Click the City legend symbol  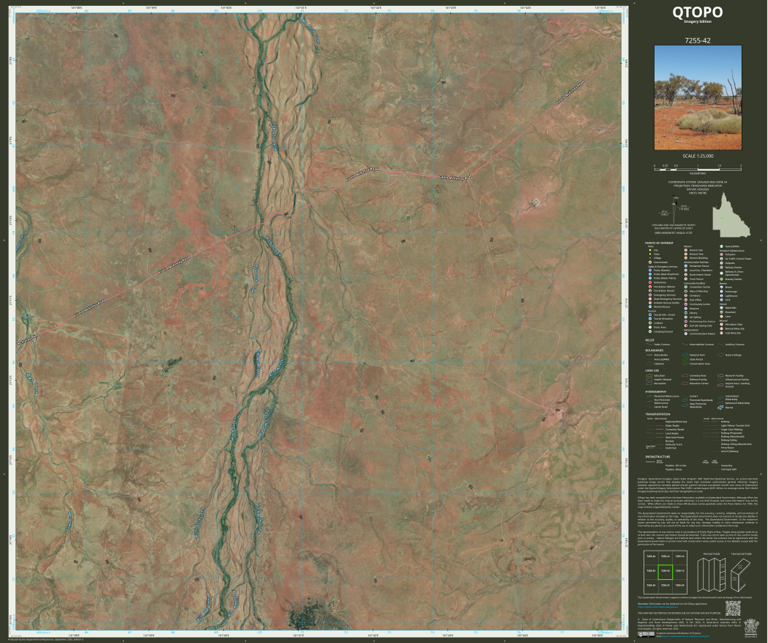(x=650, y=250)
